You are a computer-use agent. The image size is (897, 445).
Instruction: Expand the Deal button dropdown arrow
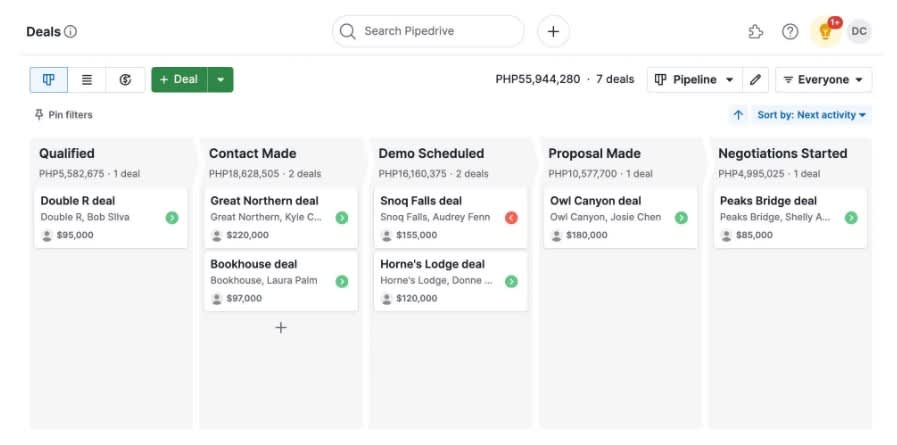point(221,80)
